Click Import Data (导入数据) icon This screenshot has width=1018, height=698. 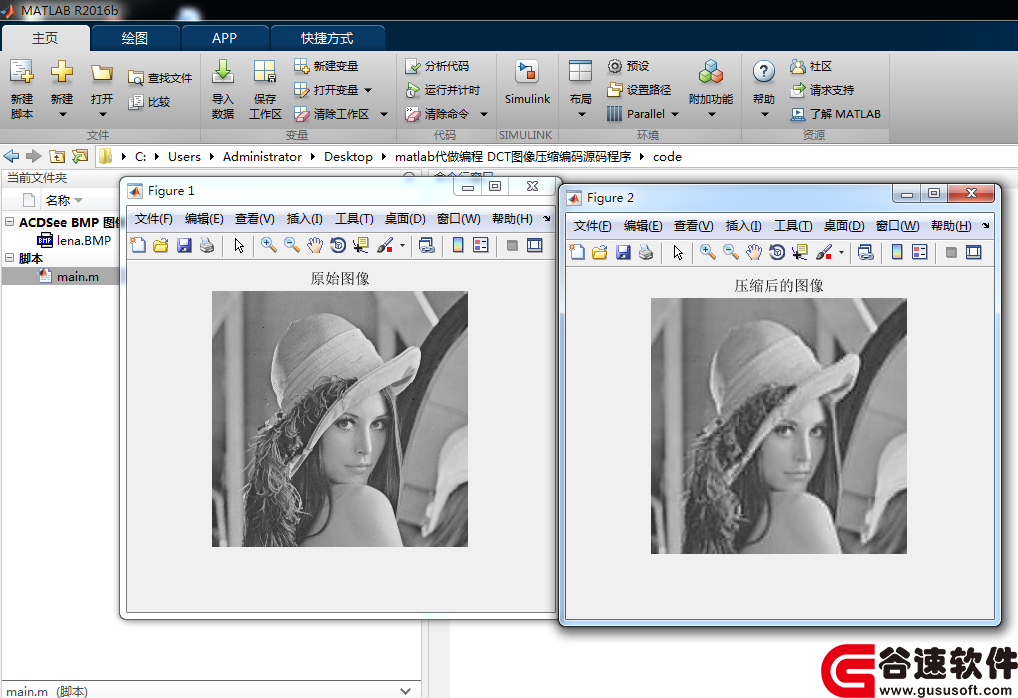click(x=223, y=71)
